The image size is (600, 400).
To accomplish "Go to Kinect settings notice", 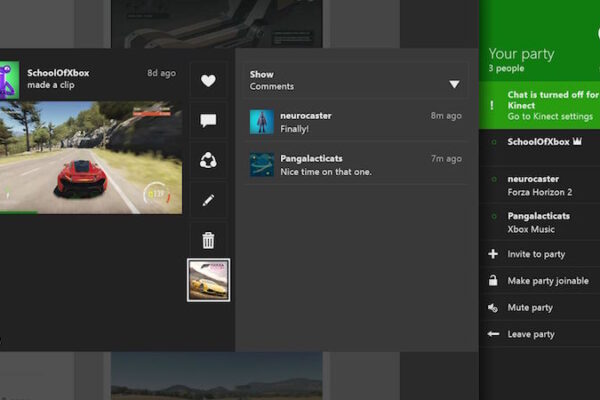I will click(x=540, y=105).
